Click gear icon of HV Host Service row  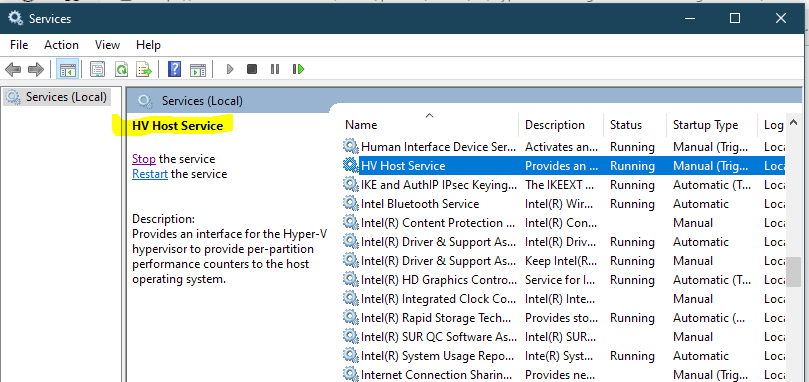click(350, 165)
